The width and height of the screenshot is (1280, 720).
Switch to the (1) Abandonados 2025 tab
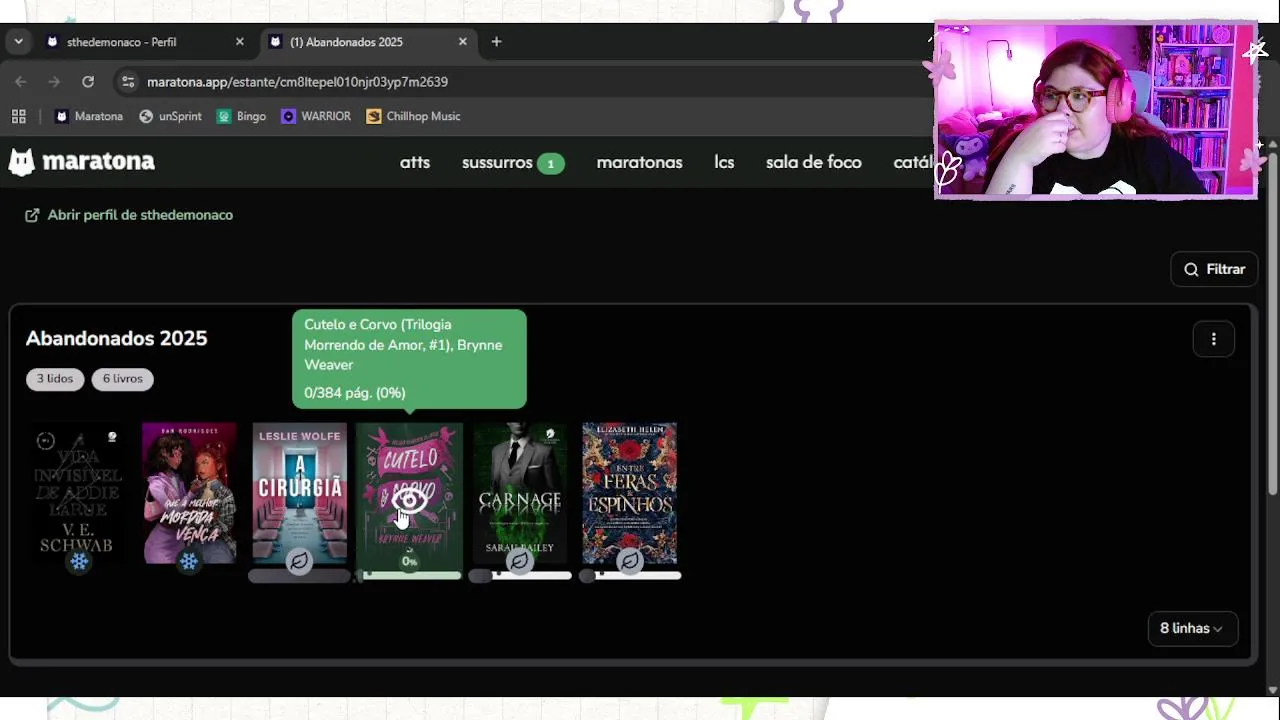tap(369, 42)
